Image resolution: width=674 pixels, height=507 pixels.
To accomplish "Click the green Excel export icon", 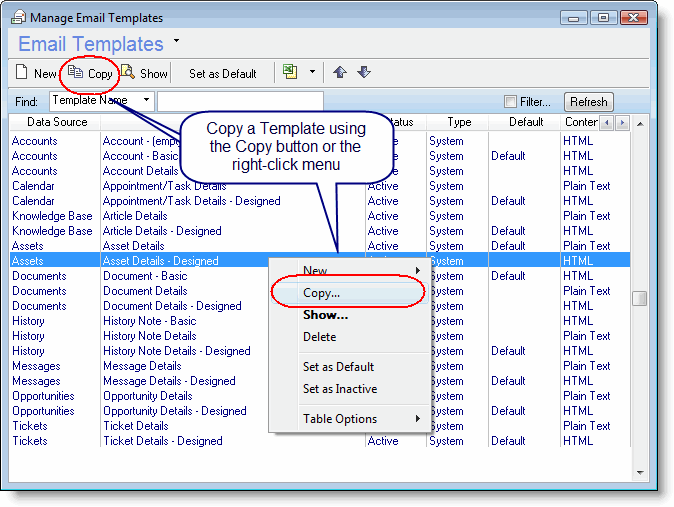I will click(x=290, y=73).
